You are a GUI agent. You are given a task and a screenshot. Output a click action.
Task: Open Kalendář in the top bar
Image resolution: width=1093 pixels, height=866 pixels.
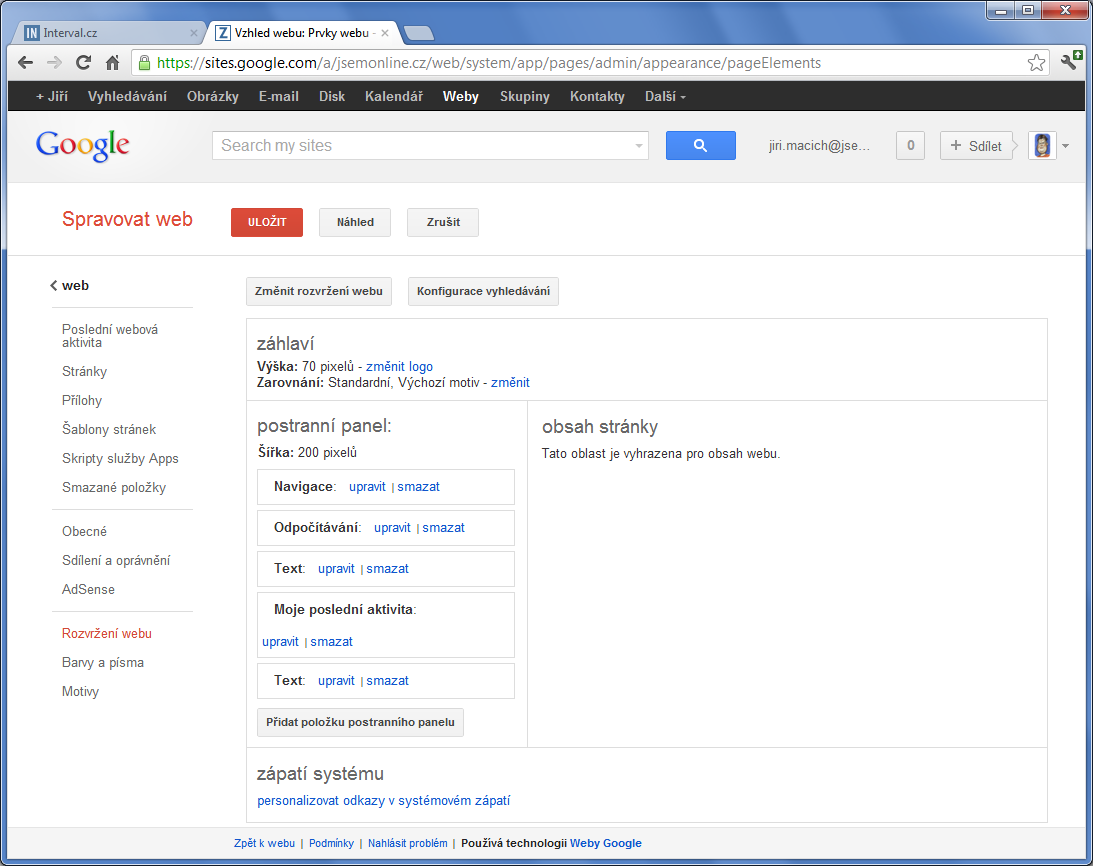coord(394,97)
